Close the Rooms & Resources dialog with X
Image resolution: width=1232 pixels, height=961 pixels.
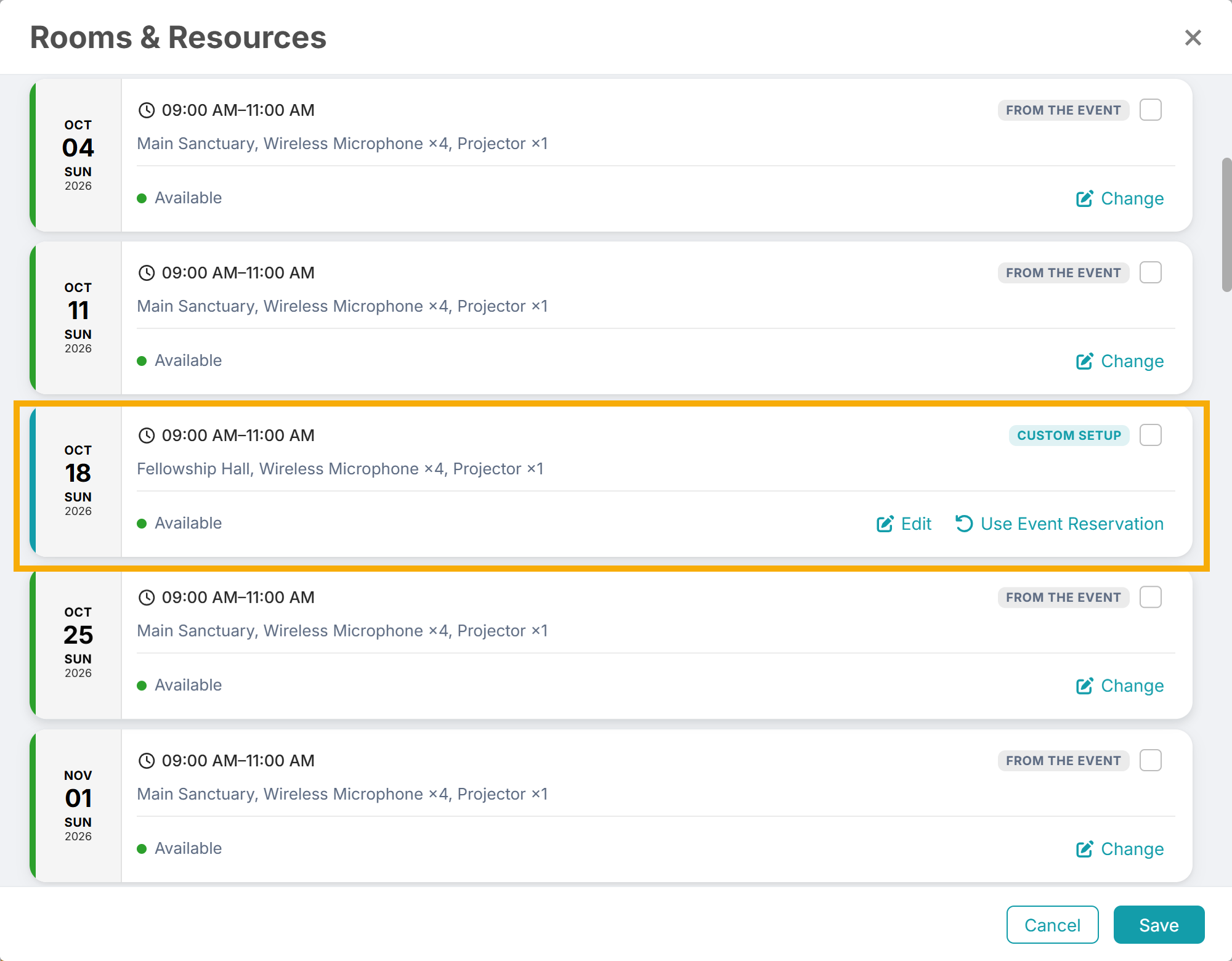[1193, 38]
